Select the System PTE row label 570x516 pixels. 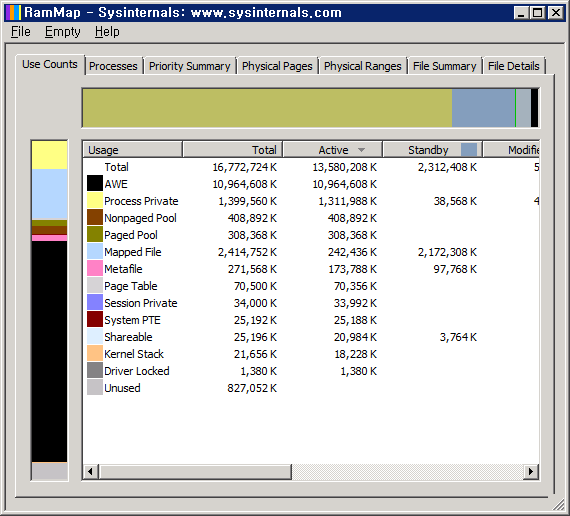pyautogui.click(x=132, y=320)
